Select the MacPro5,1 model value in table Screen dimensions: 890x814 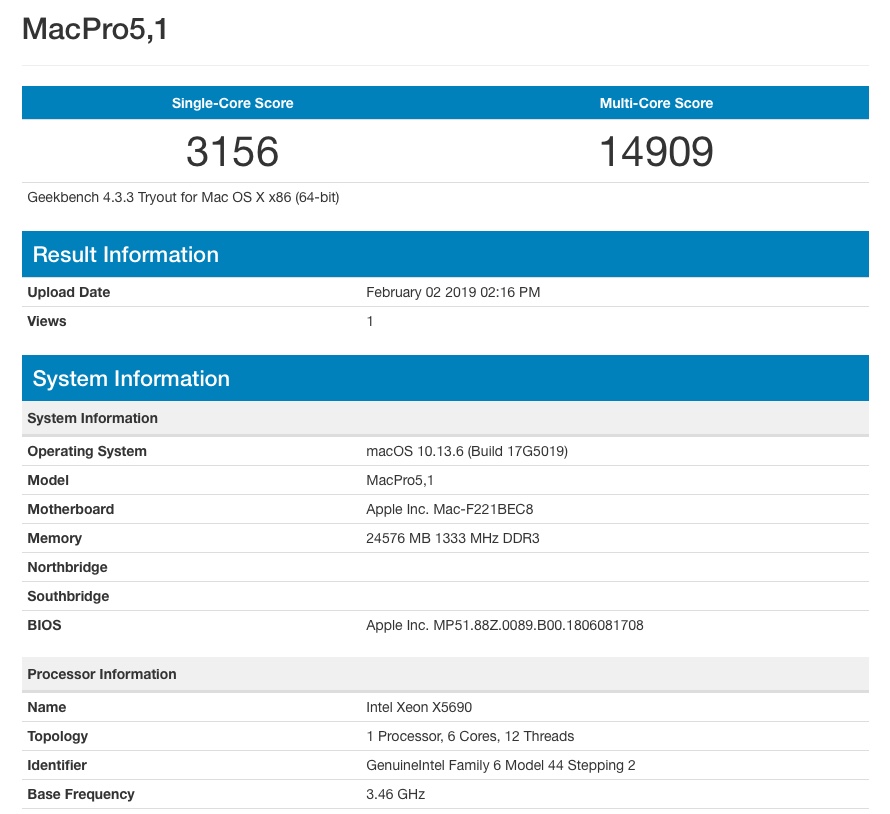[x=400, y=480]
